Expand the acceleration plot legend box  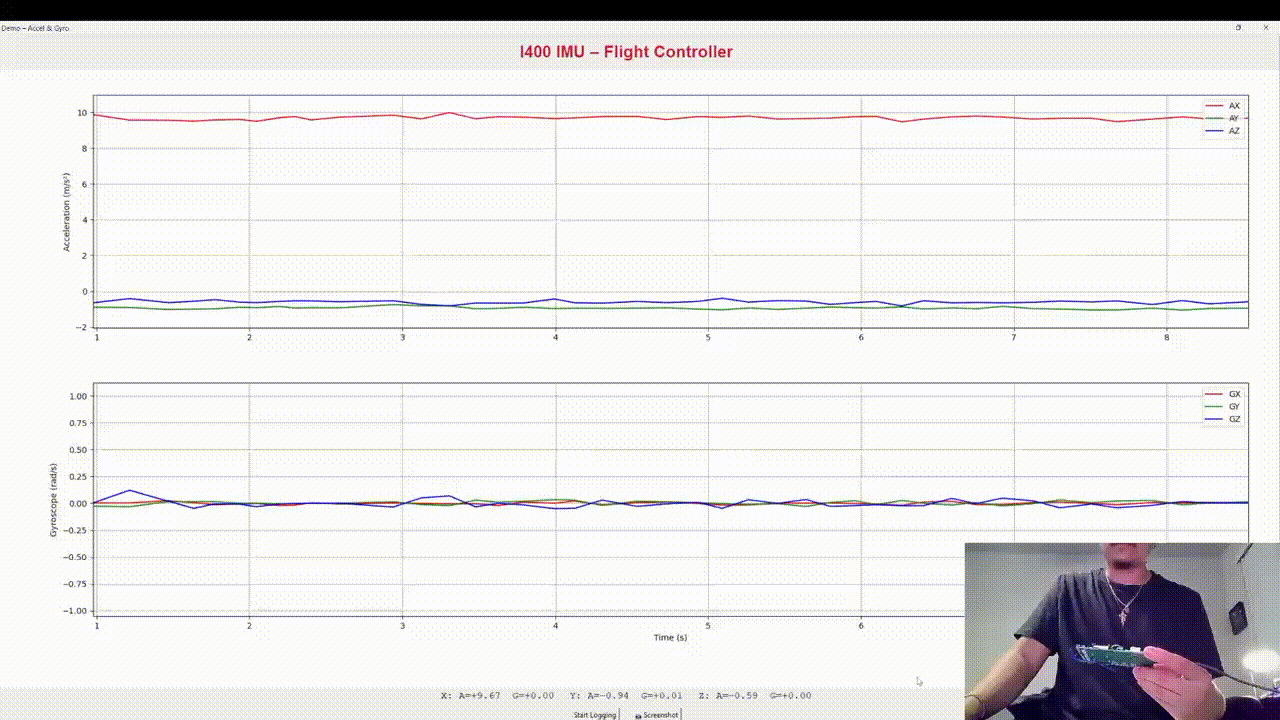(1222, 118)
